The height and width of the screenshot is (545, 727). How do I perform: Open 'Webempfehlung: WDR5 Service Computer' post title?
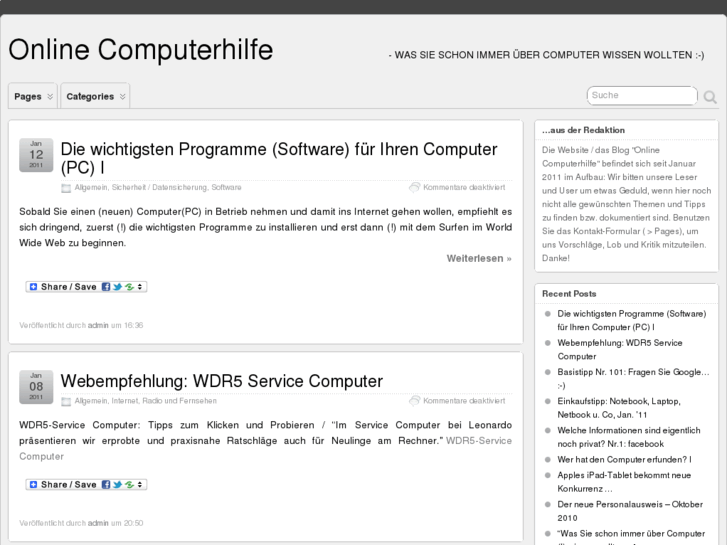coord(221,381)
